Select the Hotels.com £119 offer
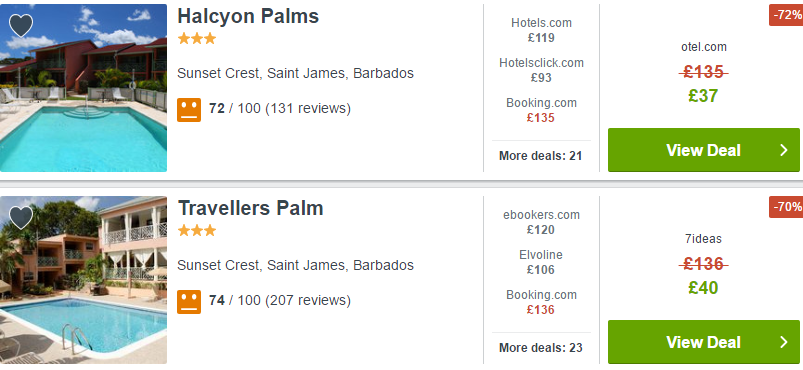Viewport: 803px width, 370px height. coord(541,30)
